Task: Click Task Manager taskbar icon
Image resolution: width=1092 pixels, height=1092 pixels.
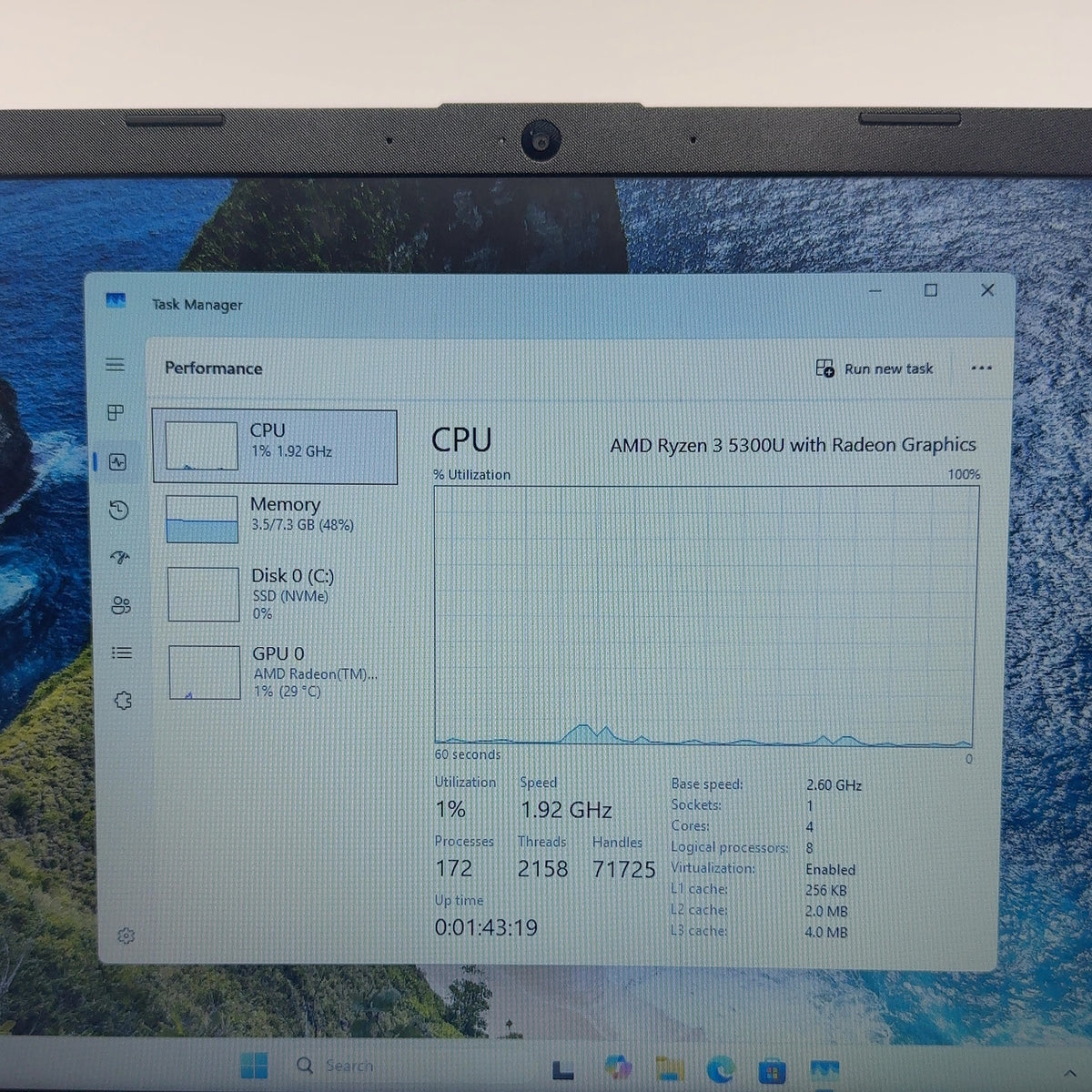Action: coord(824,1071)
